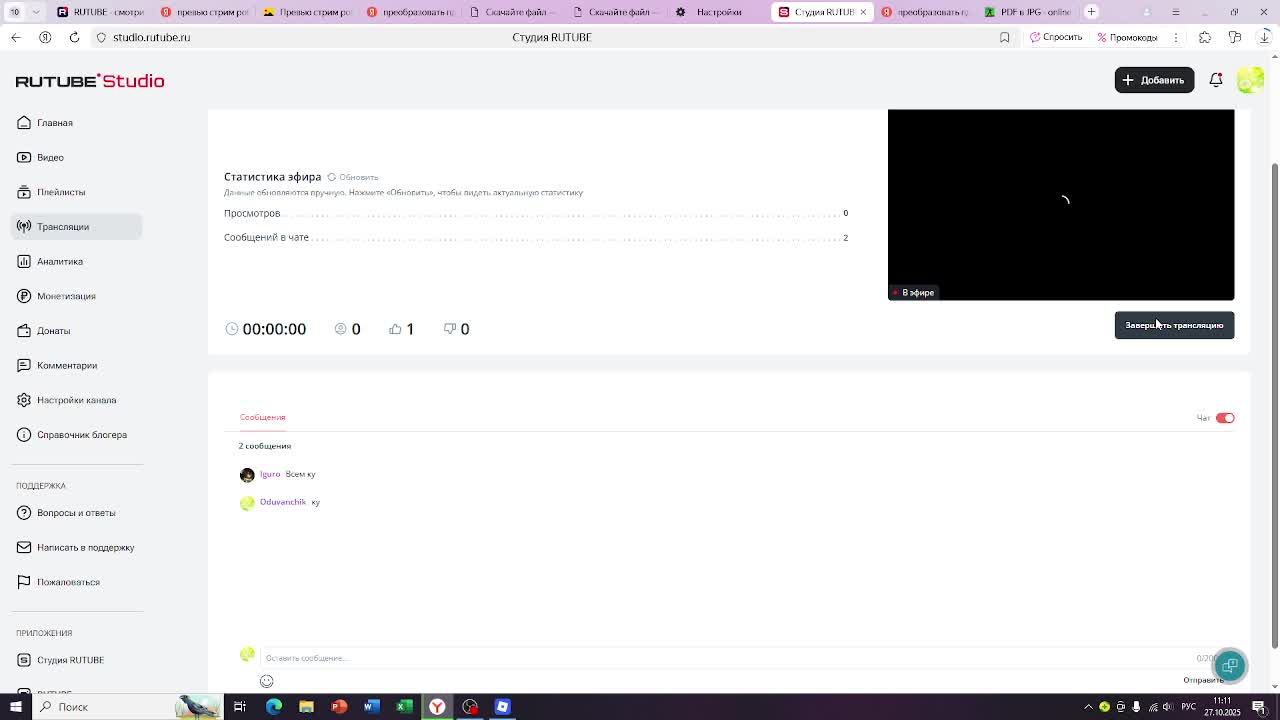The image size is (1280, 720).
Task: Open the floating support chat widget
Action: tap(1230, 666)
